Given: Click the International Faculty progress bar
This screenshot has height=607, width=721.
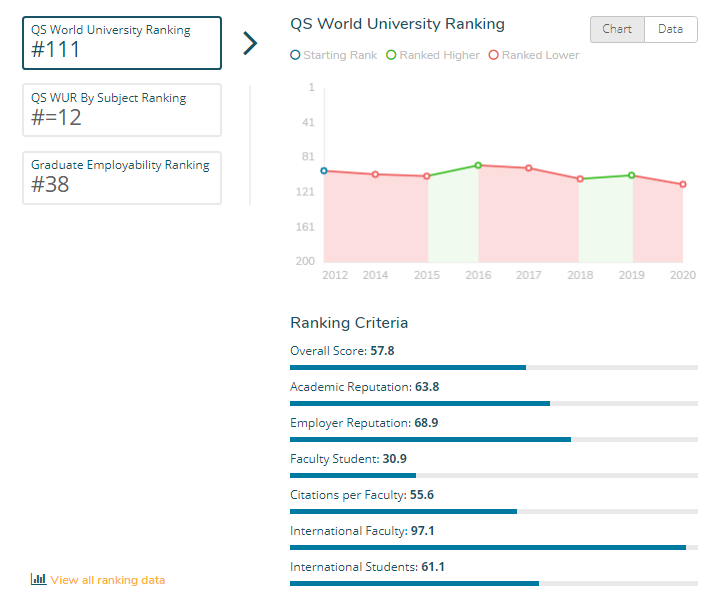Looking at the screenshot, I should pos(494,547).
